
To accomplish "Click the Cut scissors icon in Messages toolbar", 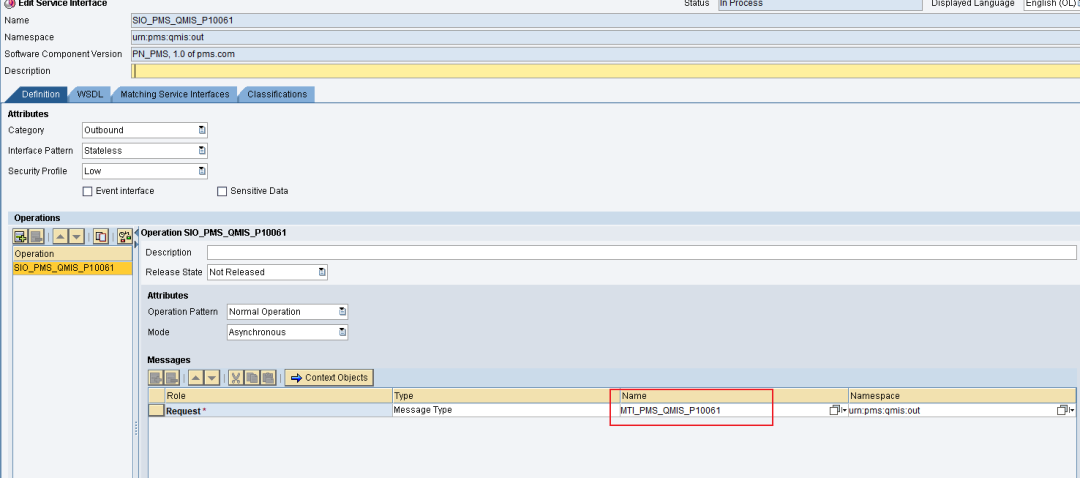I will click(236, 377).
